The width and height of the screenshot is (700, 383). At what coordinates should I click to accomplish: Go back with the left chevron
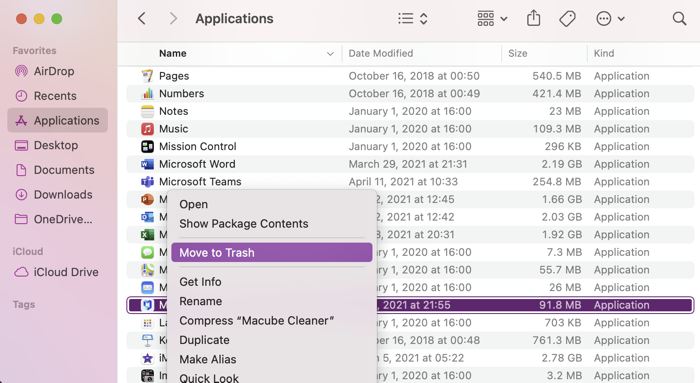pos(142,19)
